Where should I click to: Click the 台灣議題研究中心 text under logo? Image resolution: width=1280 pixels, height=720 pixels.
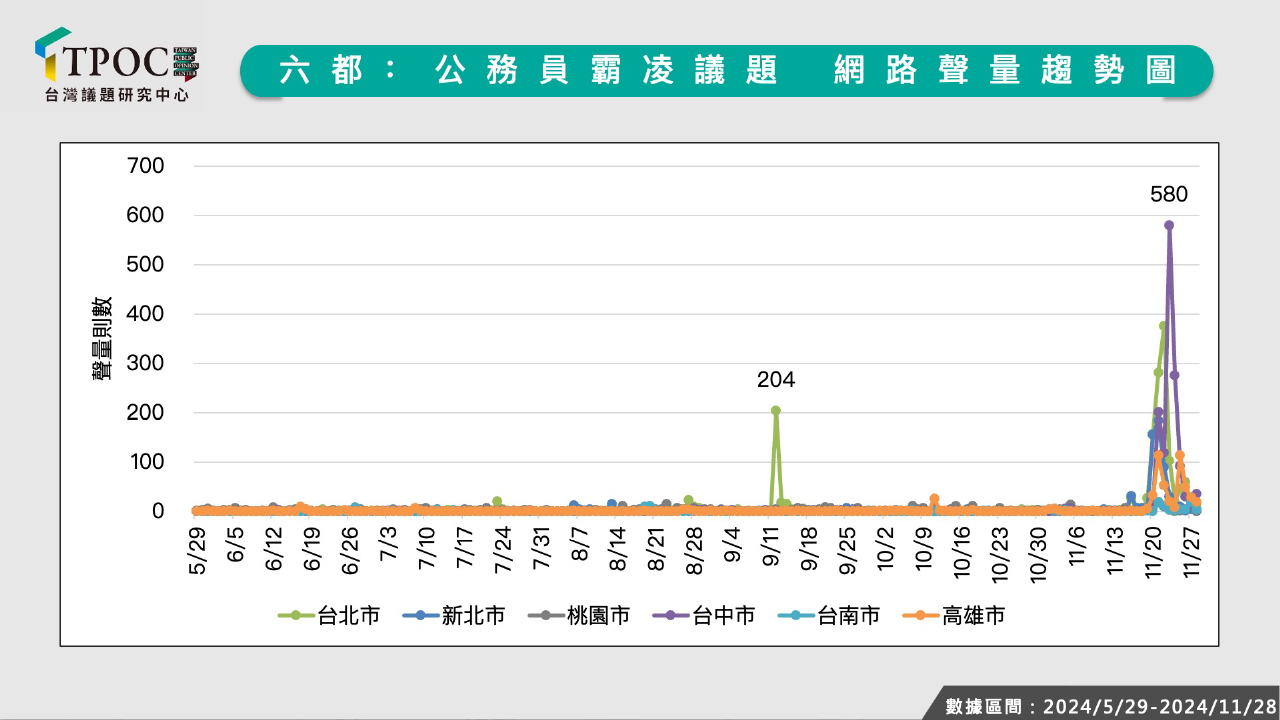coord(117,95)
